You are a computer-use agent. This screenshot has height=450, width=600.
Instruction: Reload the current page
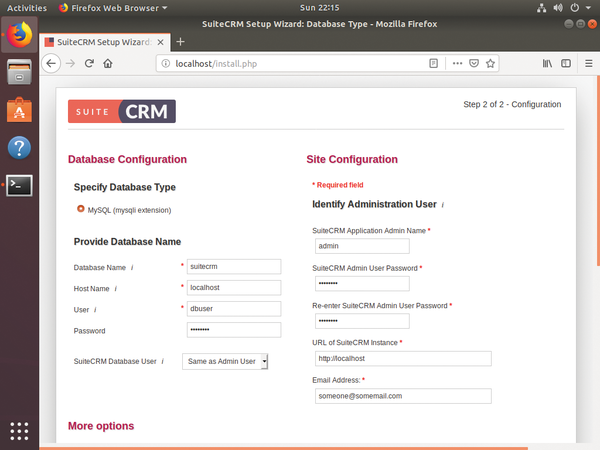(x=89, y=64)
